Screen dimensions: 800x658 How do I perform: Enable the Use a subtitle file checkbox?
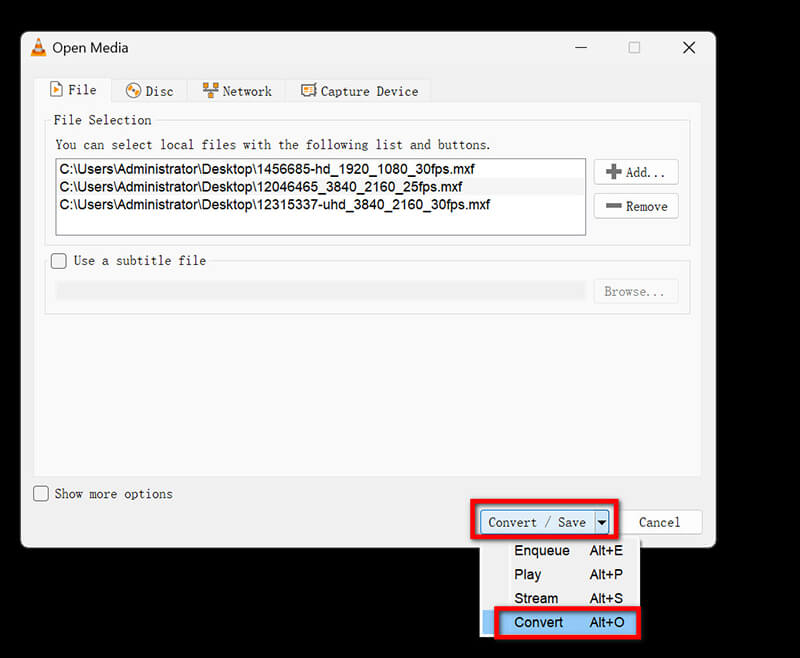pyautogui.click(x=59, y=261)
